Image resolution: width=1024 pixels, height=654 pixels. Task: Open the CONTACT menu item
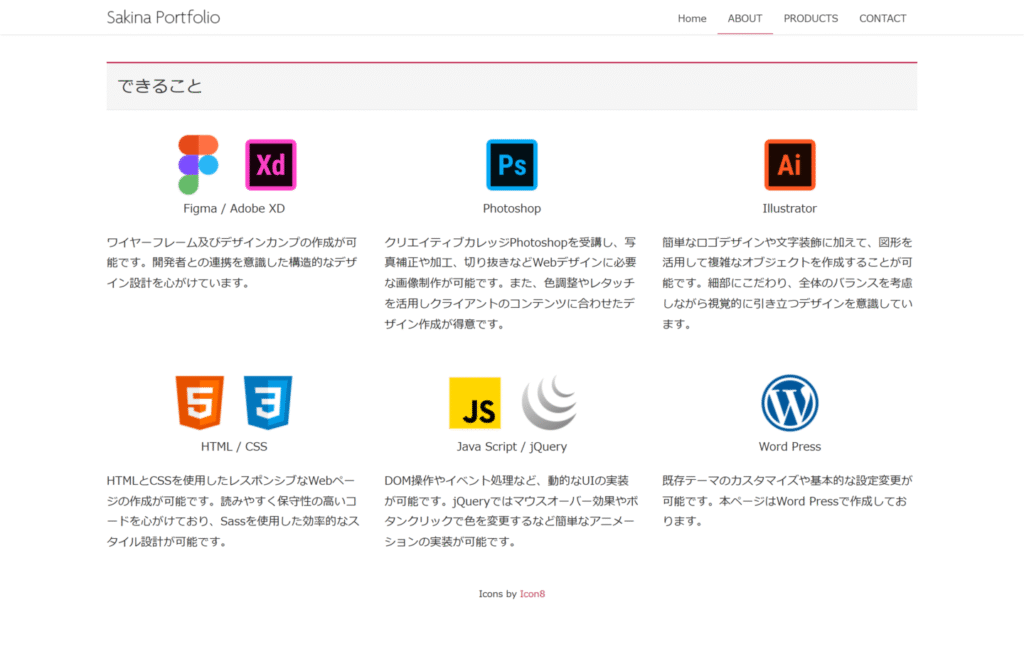(x=882, y=18)
